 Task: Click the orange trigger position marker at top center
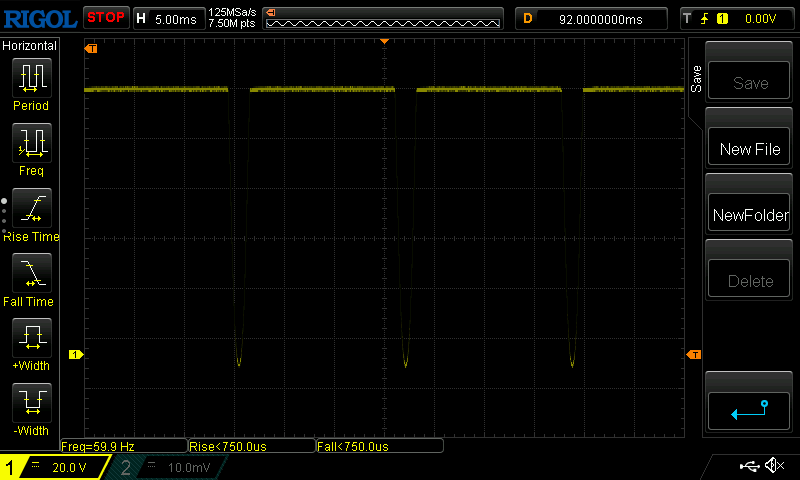pyautogui.click(x=384, y=41)
